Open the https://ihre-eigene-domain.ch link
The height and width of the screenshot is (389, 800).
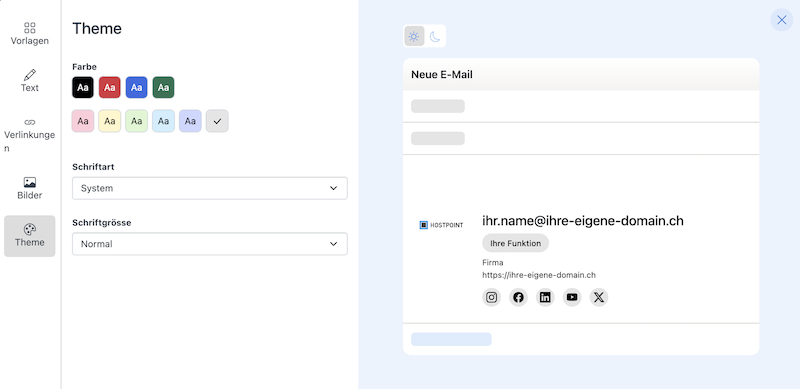pyautogui.click(x=539, y=275)
